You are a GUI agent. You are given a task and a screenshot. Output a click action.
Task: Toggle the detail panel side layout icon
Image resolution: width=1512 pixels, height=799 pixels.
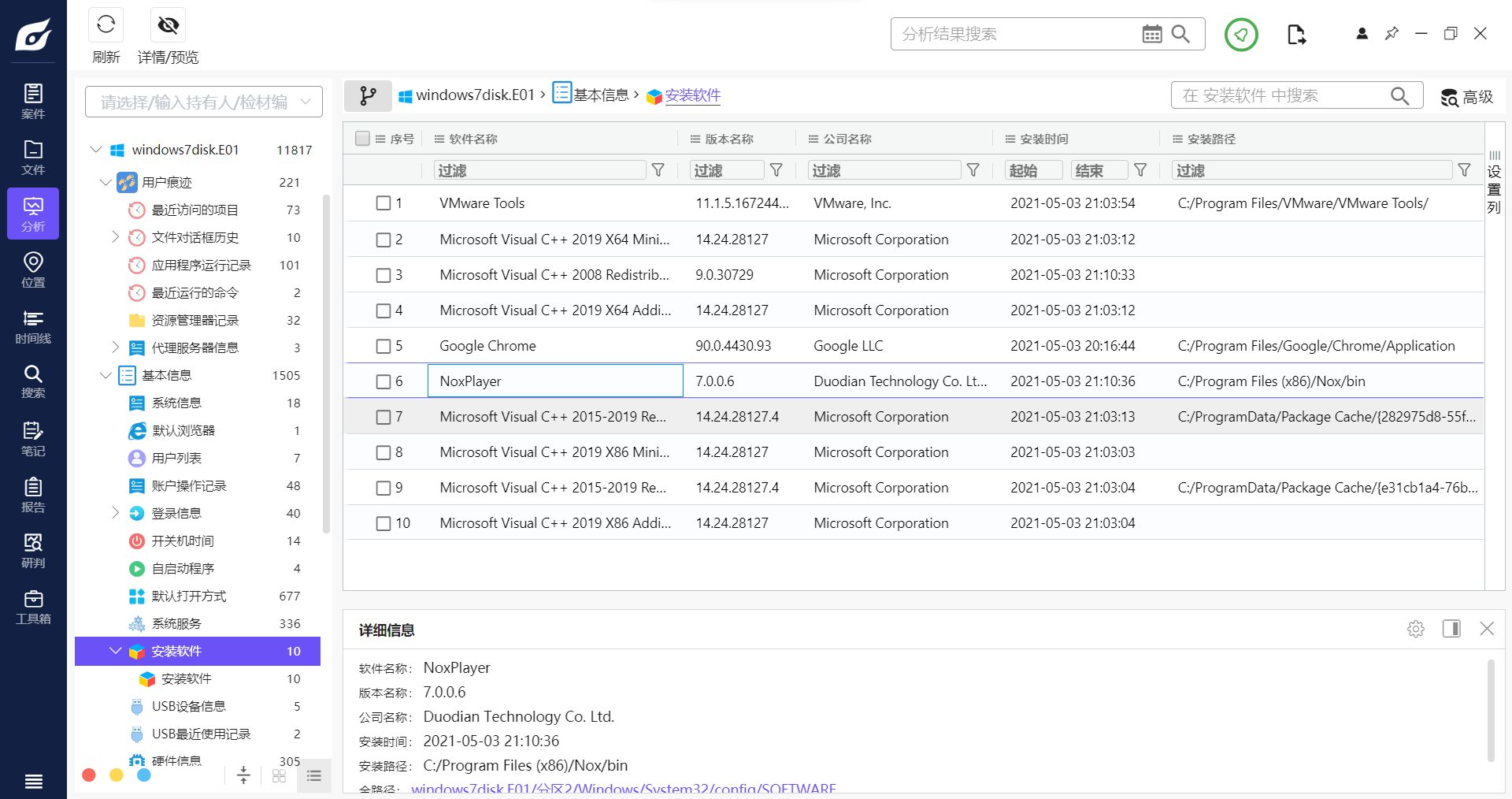tap(1451, 628)
